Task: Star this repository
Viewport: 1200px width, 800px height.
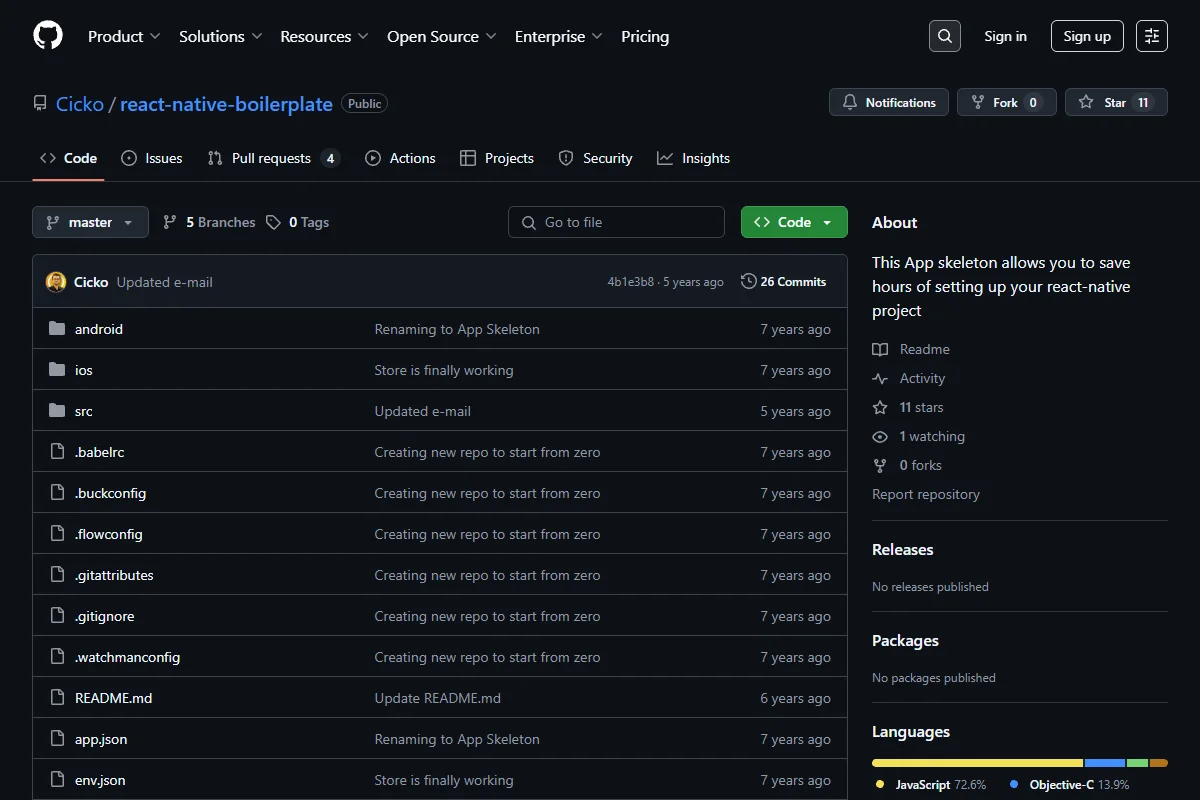Action: tap(1116, 102)
